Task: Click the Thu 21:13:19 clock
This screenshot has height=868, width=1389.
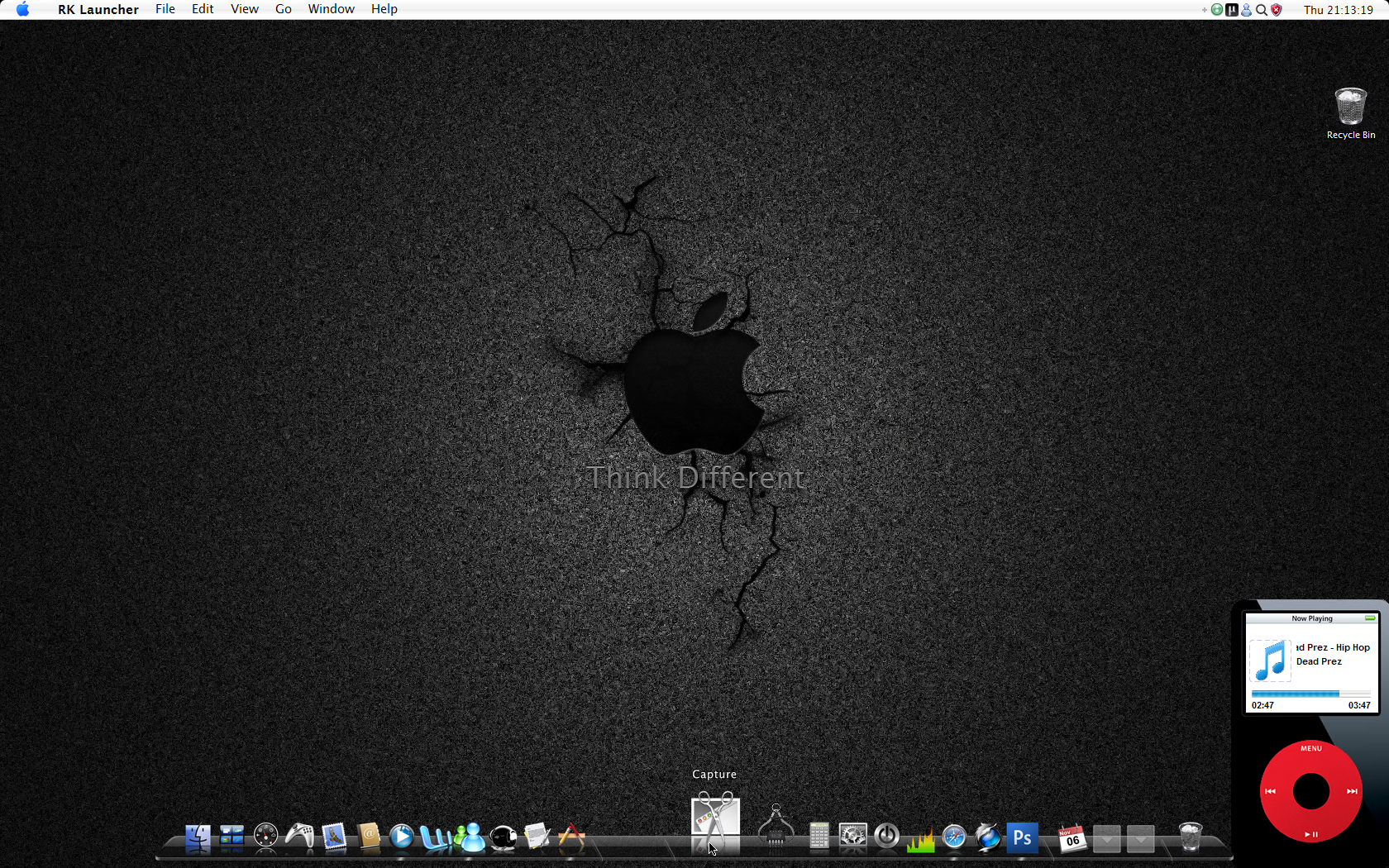Action: (x=1339, y=10)
